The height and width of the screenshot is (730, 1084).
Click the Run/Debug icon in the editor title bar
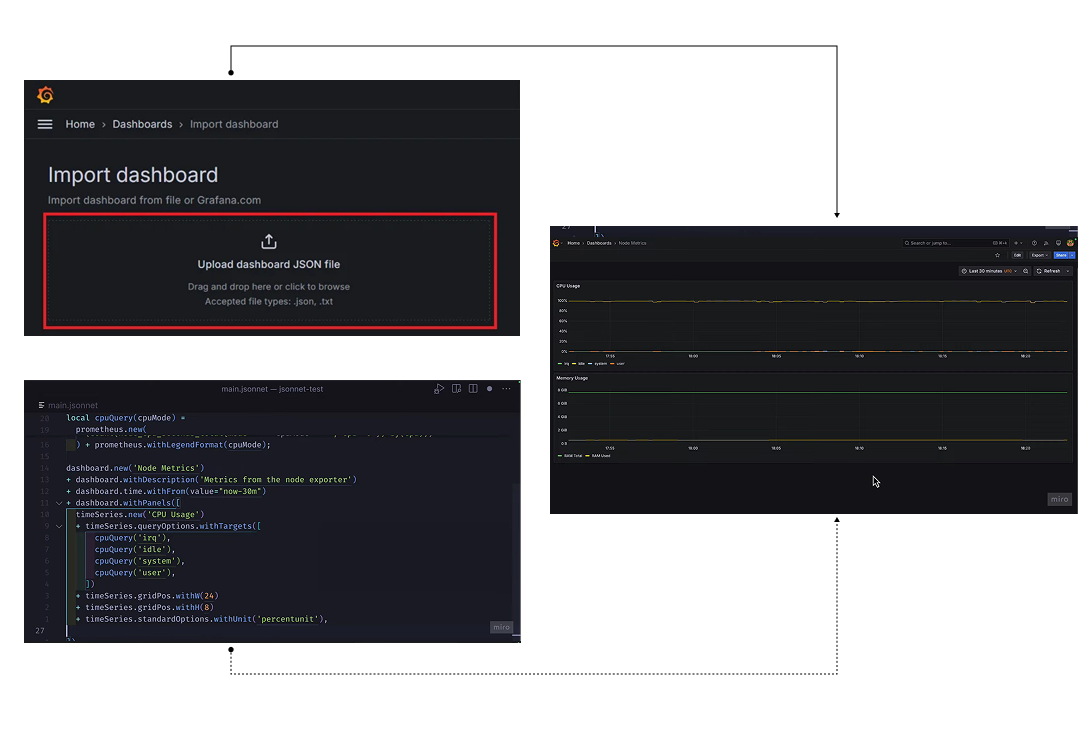pos(439,389)
